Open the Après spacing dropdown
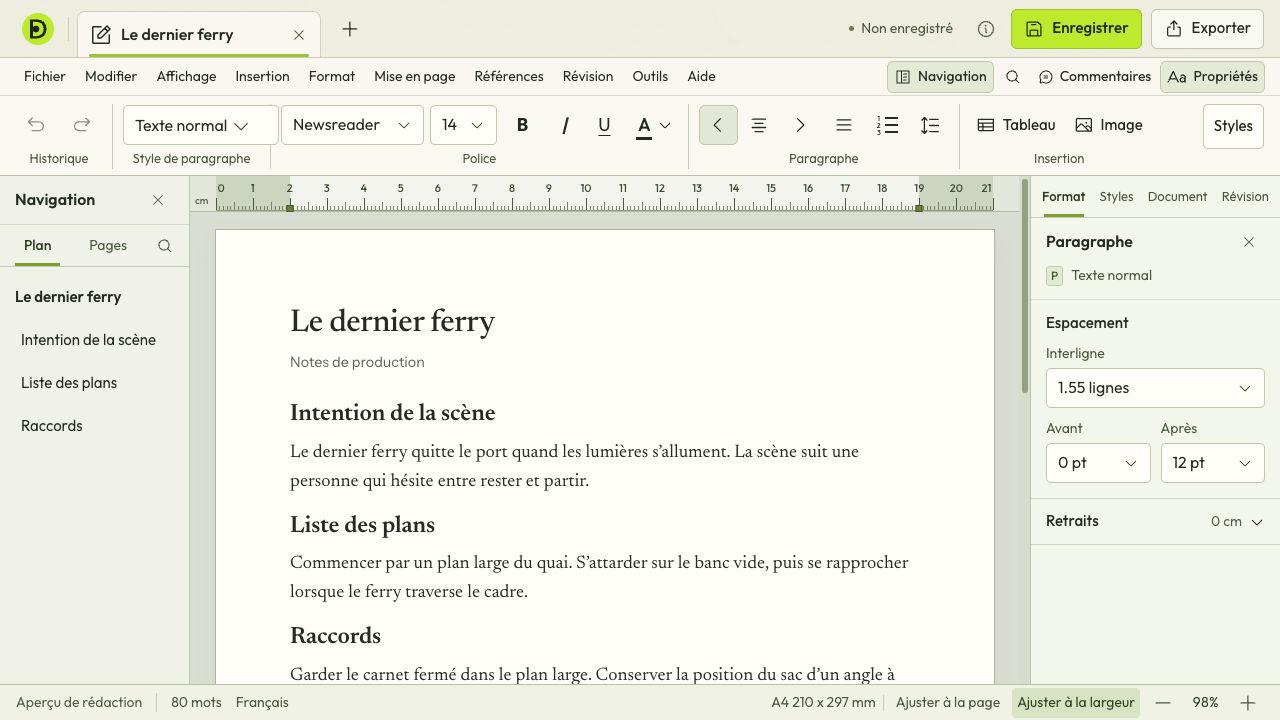Image resolution: width=1280 pixels, height=720 pixels. tap(1212, 463)
